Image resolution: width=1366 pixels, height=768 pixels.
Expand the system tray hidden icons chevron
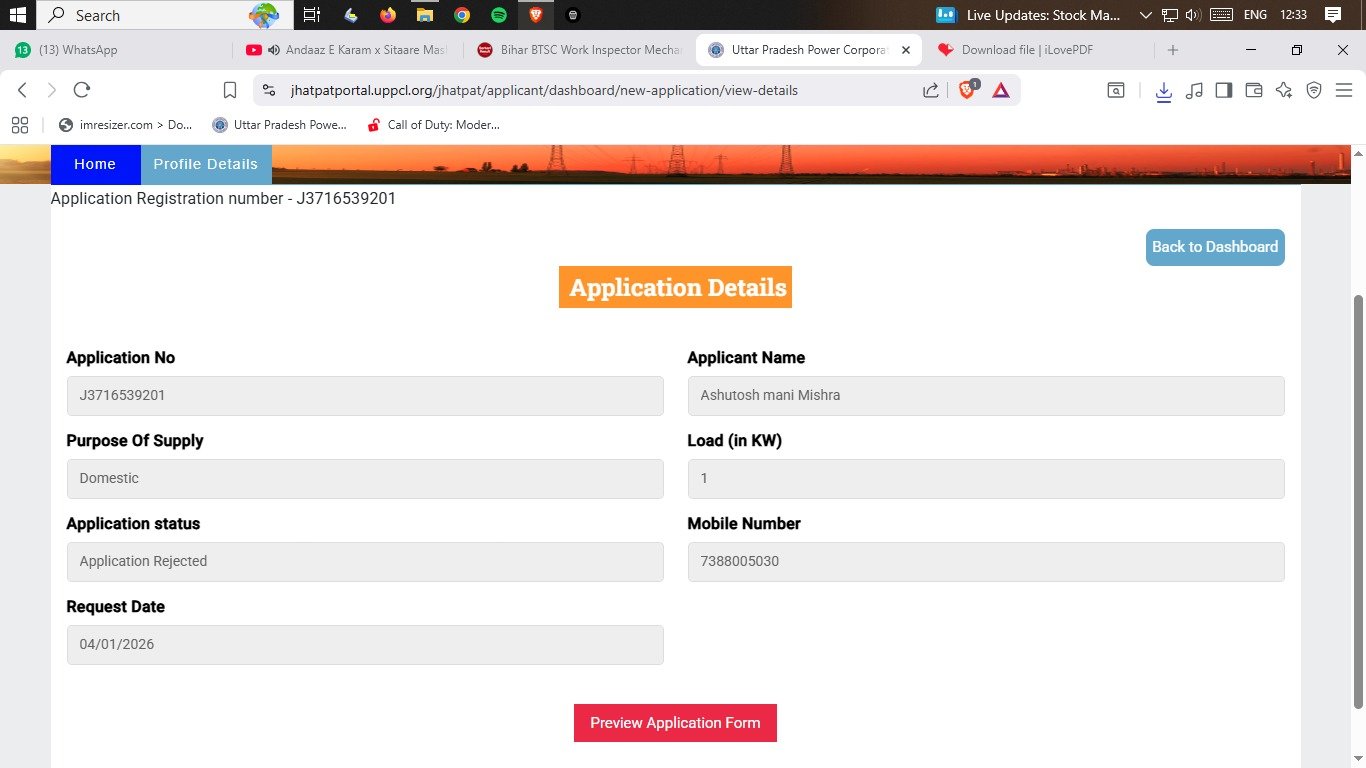[1146, 15]
